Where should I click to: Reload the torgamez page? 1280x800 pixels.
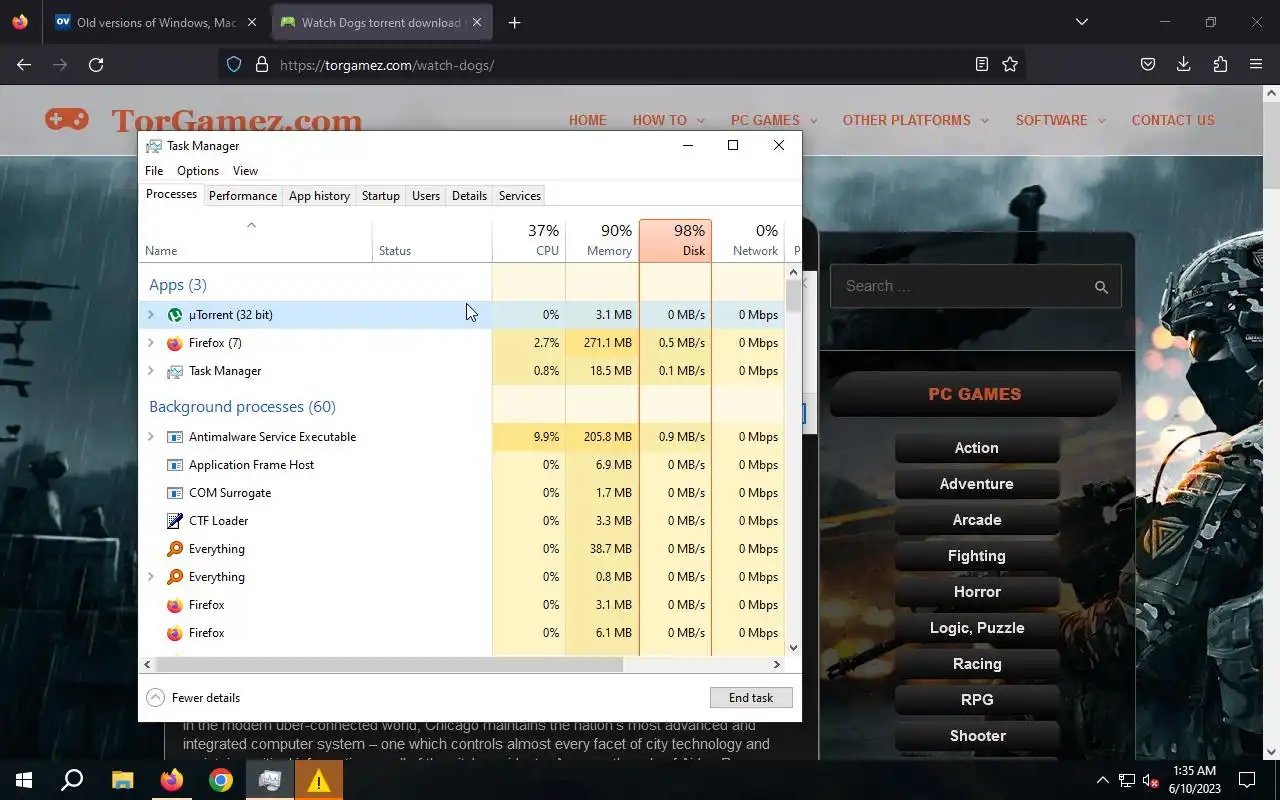pos(96,64)
